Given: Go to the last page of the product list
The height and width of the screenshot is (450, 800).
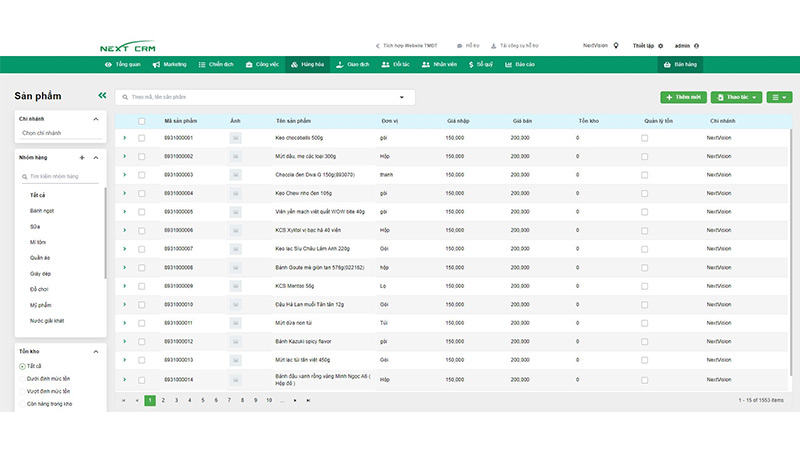Looking at the screenshot, I should coord(309,400).
